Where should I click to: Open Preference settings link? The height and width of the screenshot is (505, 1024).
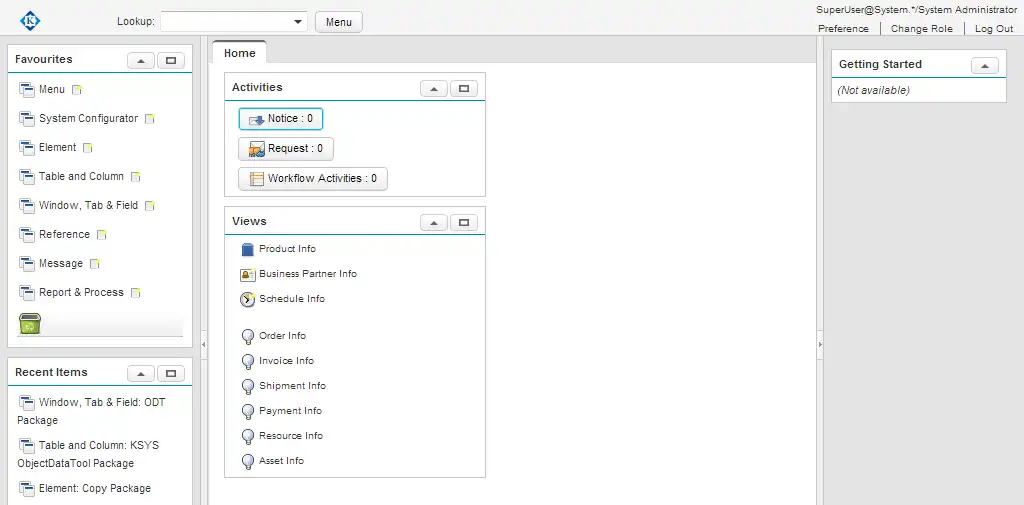click(843, 29)
